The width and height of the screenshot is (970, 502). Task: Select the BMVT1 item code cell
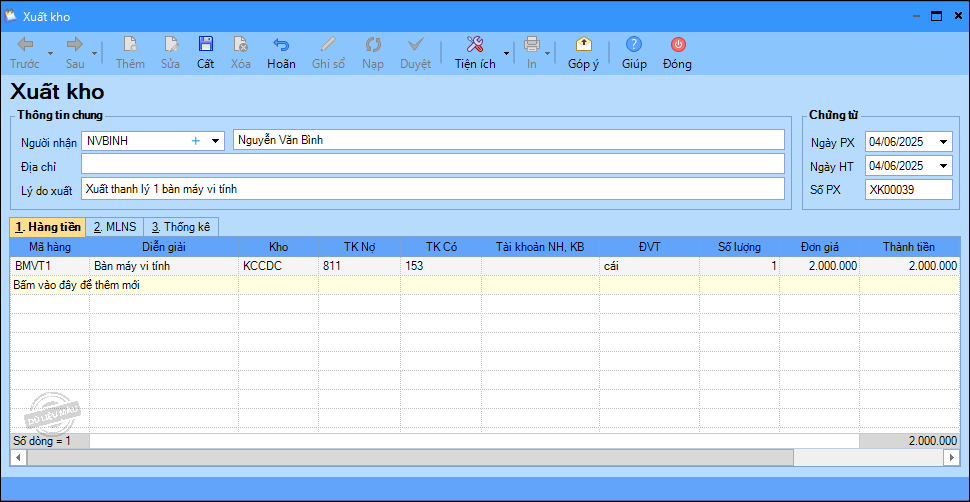click(50, 266)
